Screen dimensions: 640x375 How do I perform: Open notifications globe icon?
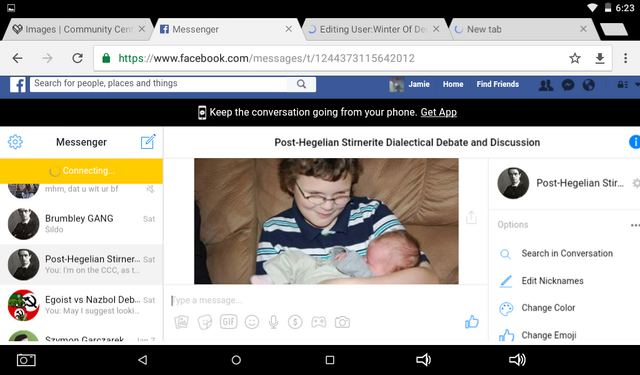click(x=589, y=85)
